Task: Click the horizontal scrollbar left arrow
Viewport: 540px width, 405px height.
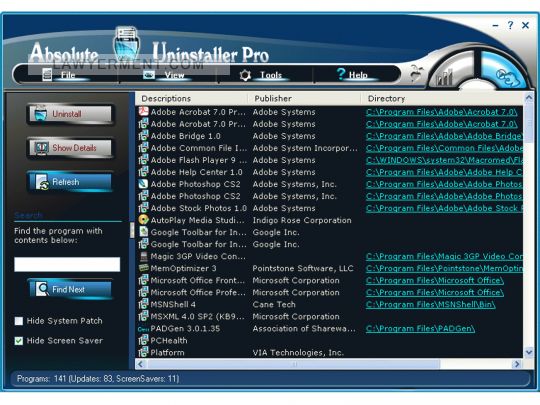Action: (x=141, y=364)
